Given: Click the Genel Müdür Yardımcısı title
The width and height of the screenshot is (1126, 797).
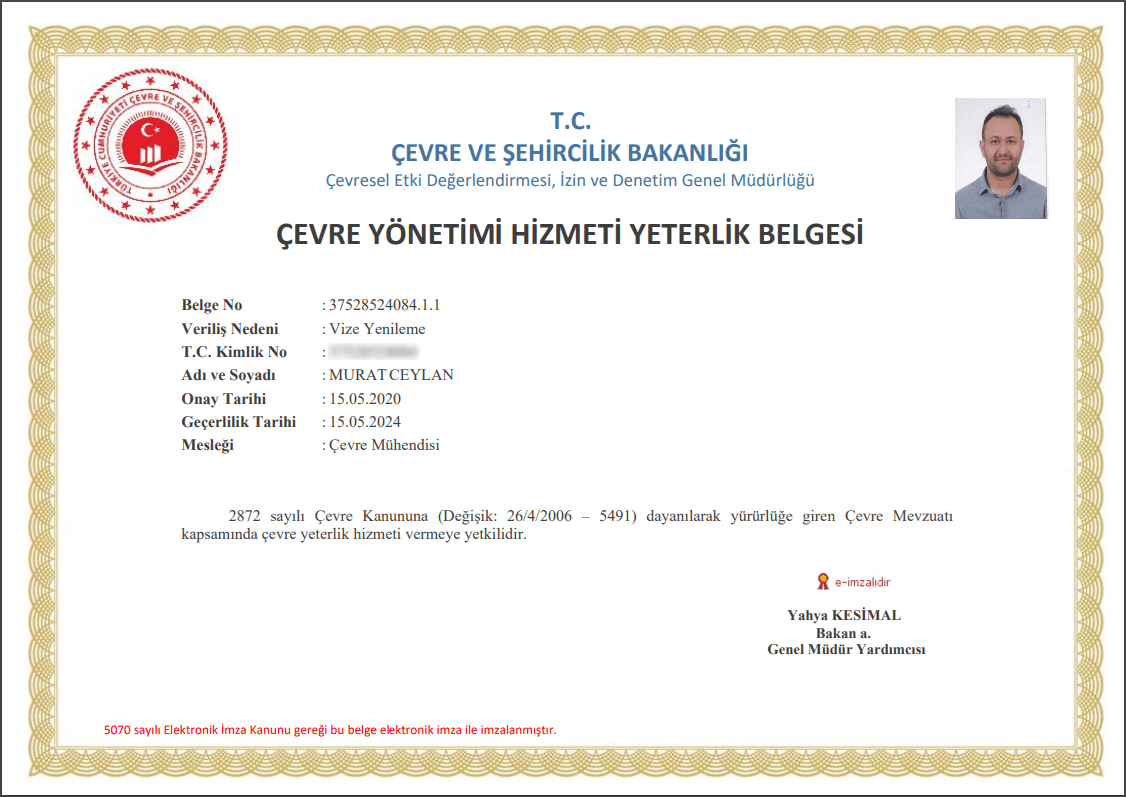Looking at the screenshot, I should (x=846, y=649).
